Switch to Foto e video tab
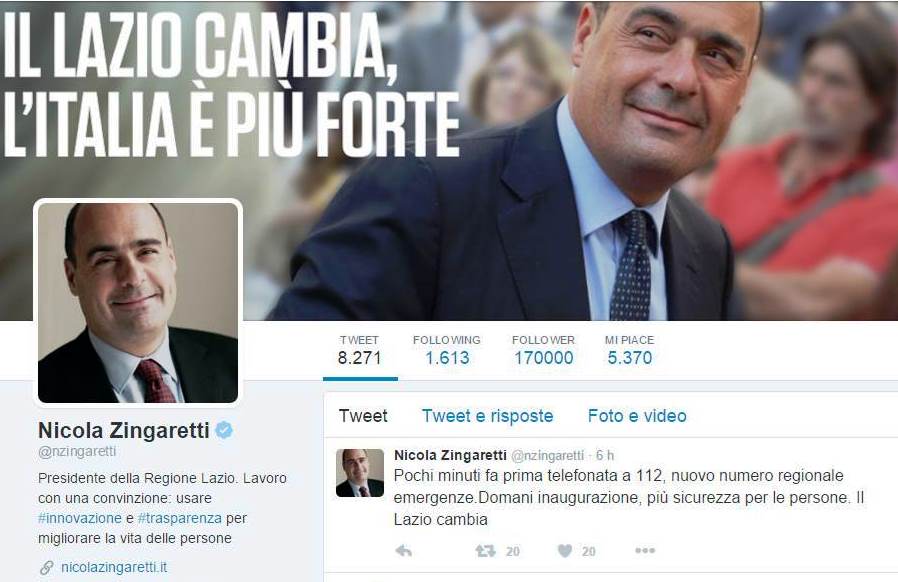Image resolution: width=898 pixels, height=582 pixels. click(x=637, y=416)
